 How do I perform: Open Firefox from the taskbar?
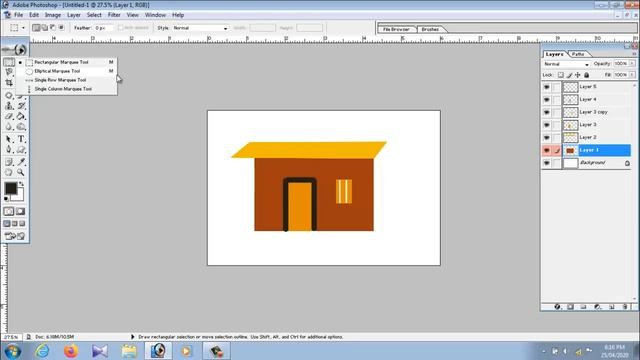click(x=71, y=351)
